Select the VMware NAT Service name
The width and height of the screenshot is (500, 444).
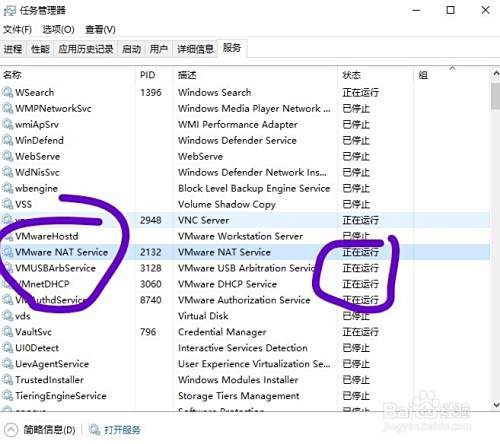[x=61, y=252]
